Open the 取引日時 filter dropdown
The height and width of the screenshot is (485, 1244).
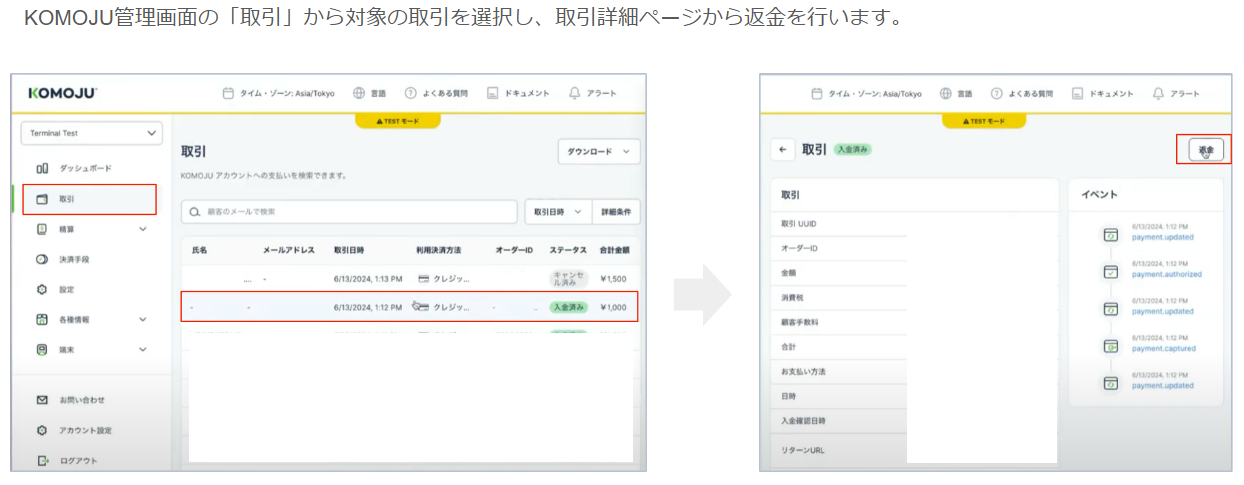coord(556,212)
